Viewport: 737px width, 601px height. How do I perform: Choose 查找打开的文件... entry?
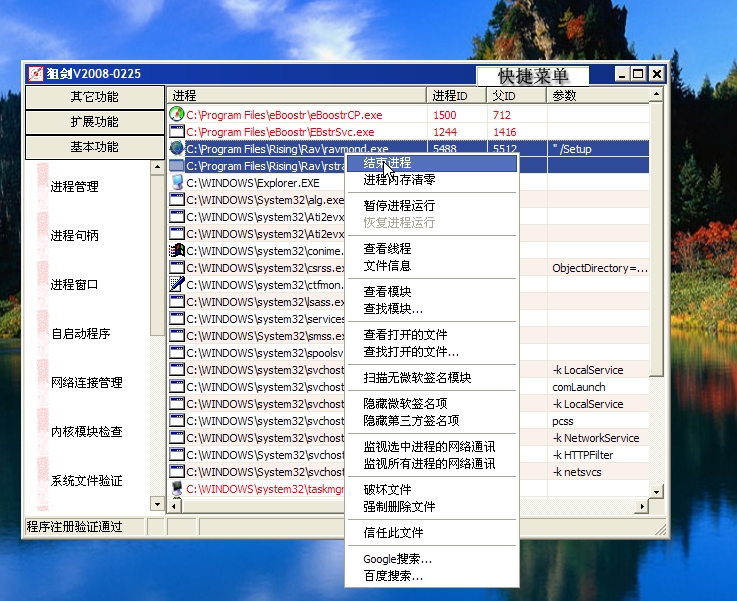[x=432, y=352]
